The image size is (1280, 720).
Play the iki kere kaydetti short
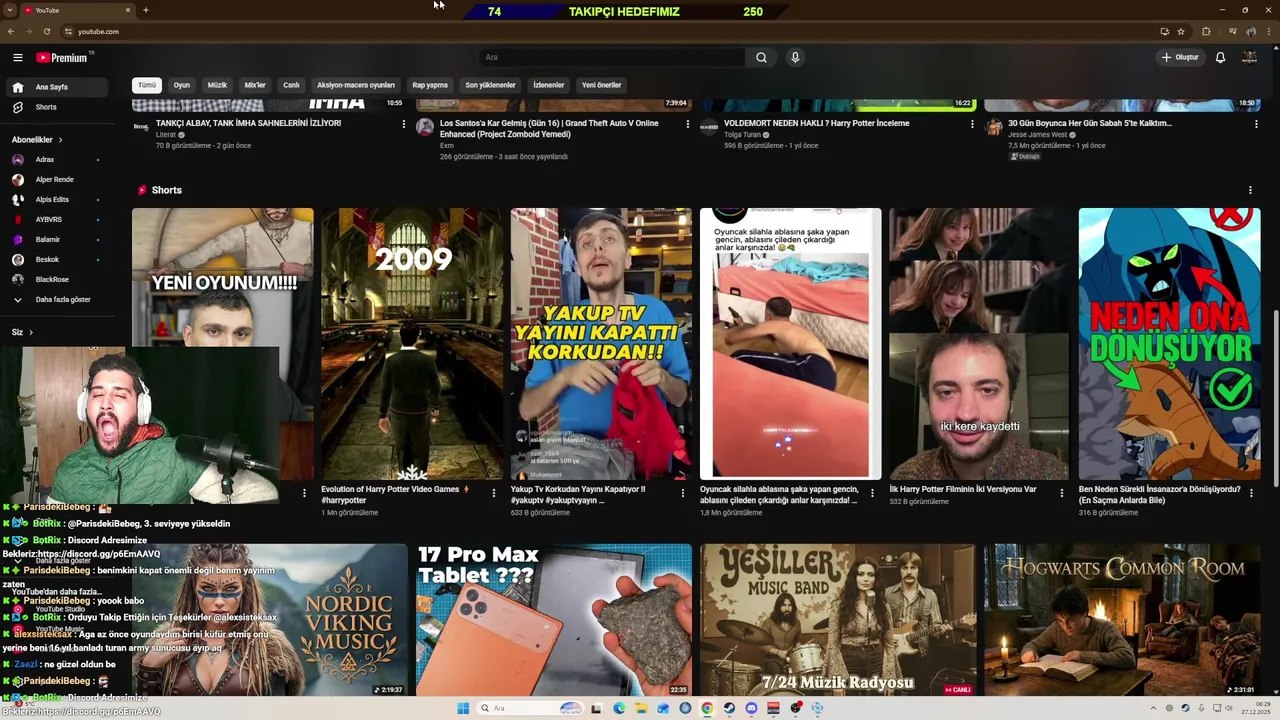pyautogui.click(x=979, y=344)
